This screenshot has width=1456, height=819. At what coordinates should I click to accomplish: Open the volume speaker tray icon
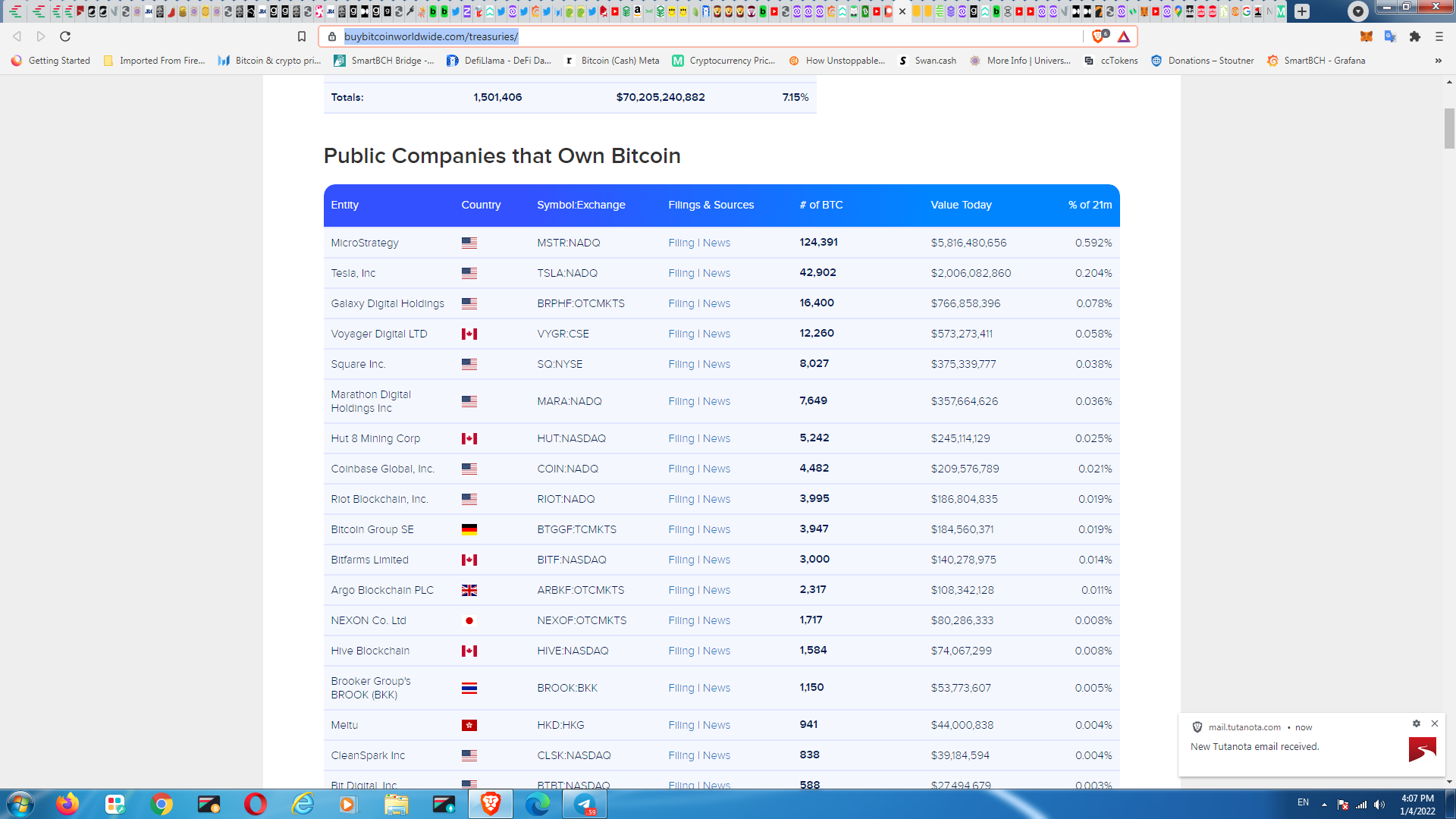(x=1379, y=805)
